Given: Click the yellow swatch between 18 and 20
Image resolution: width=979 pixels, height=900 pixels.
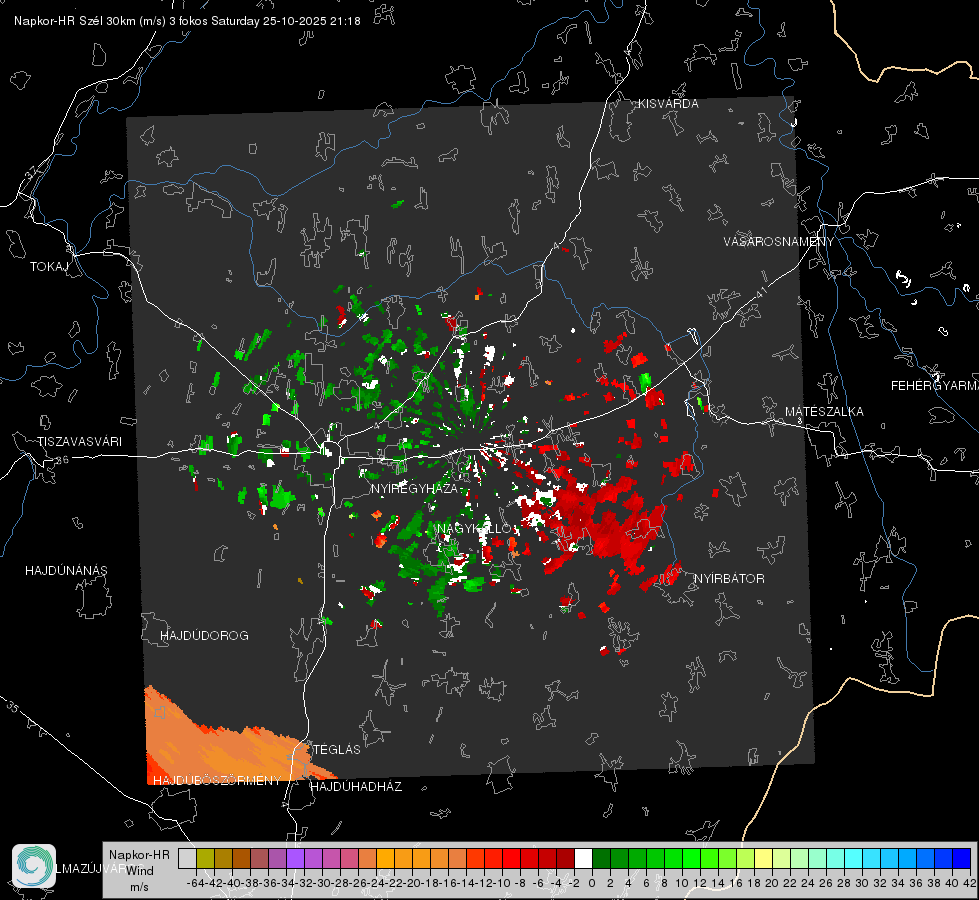Looking at the screenshot, I should click(x=764, y=858).
